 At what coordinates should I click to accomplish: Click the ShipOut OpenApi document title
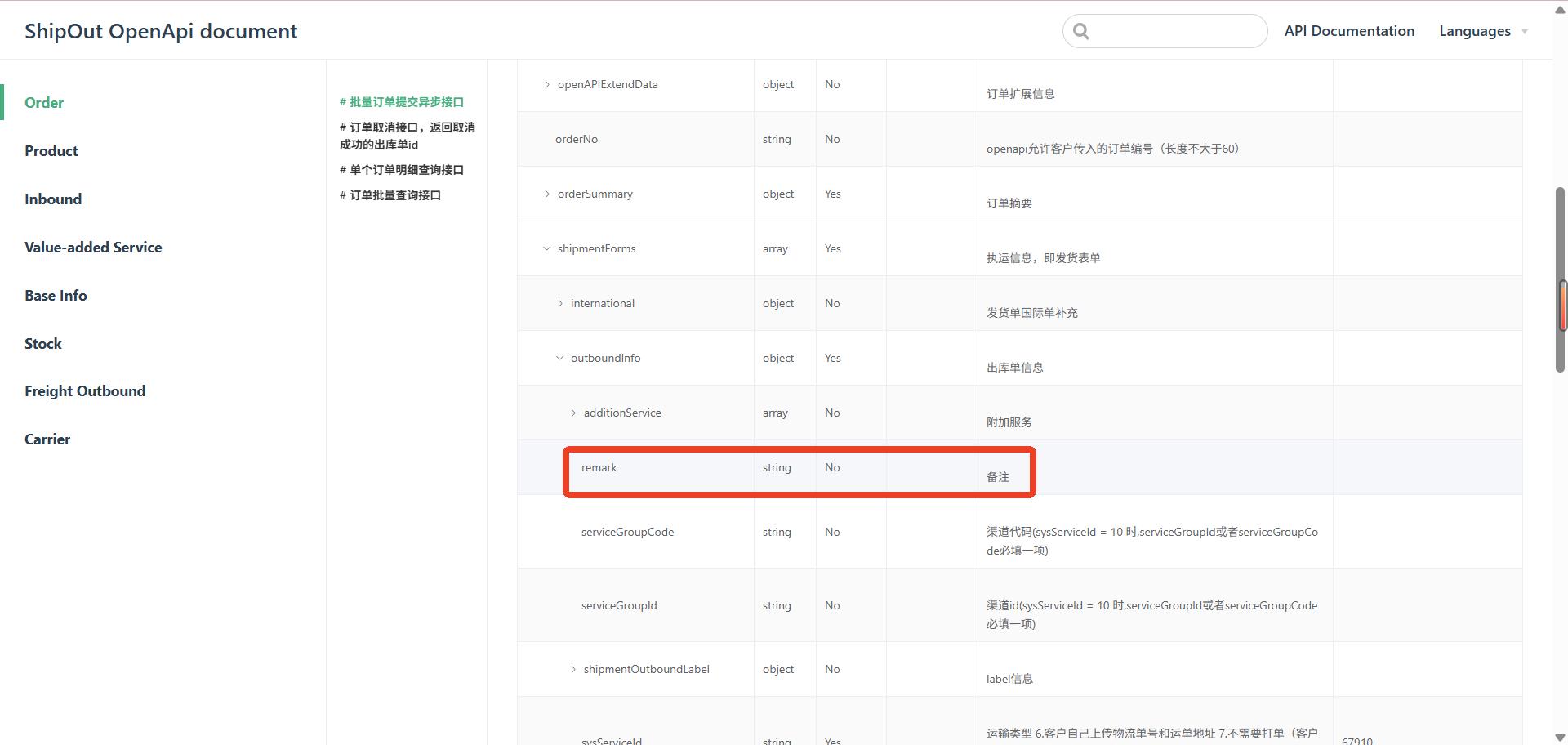pos(161,31)
